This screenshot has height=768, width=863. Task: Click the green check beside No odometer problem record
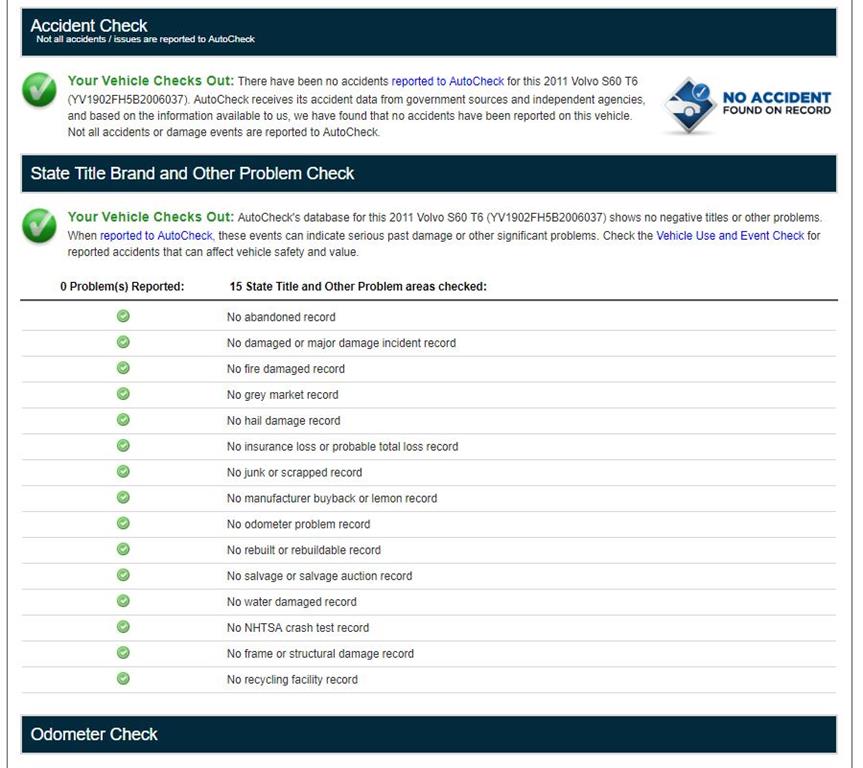[123, 523]
